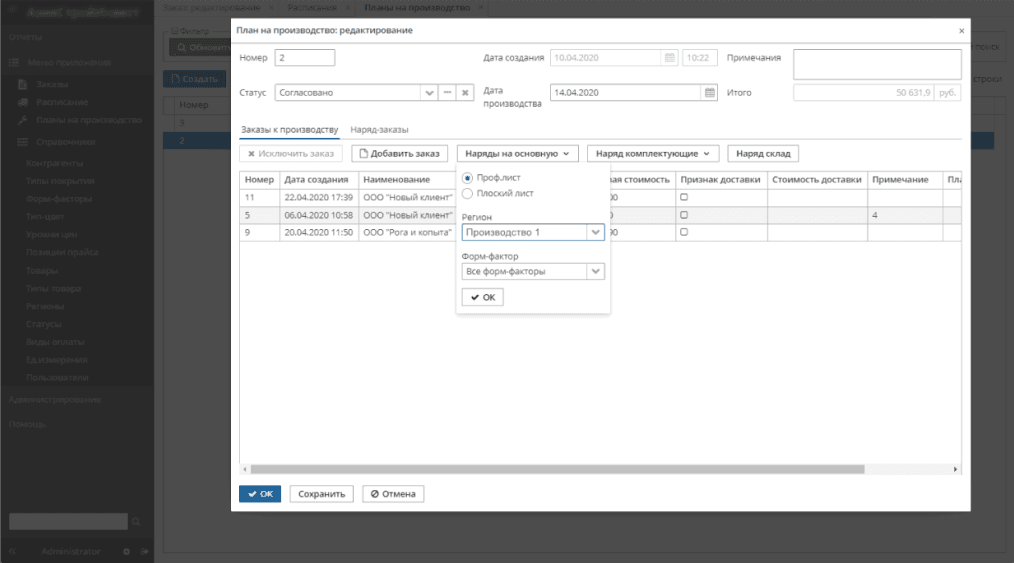The image size is (1014, 563).
Task: Open calendar picker for Дата создания
Action: point(669,58)
